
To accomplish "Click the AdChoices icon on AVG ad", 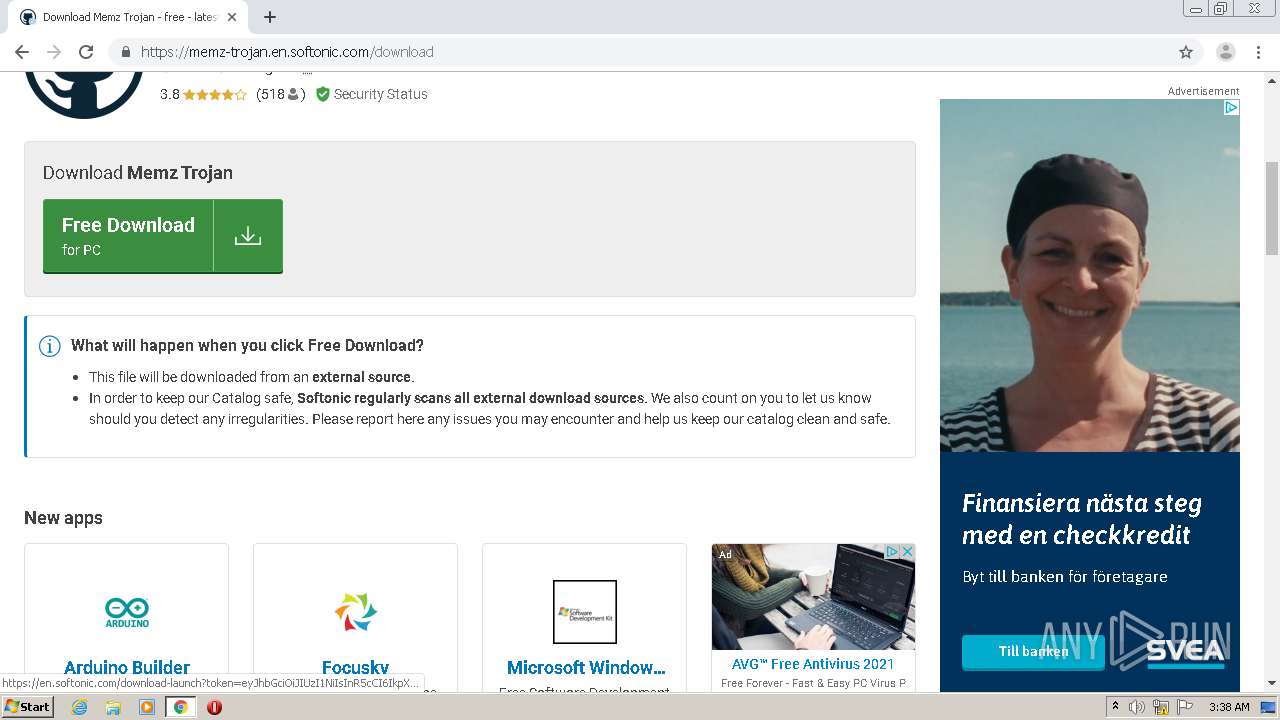I will [892, 551].
